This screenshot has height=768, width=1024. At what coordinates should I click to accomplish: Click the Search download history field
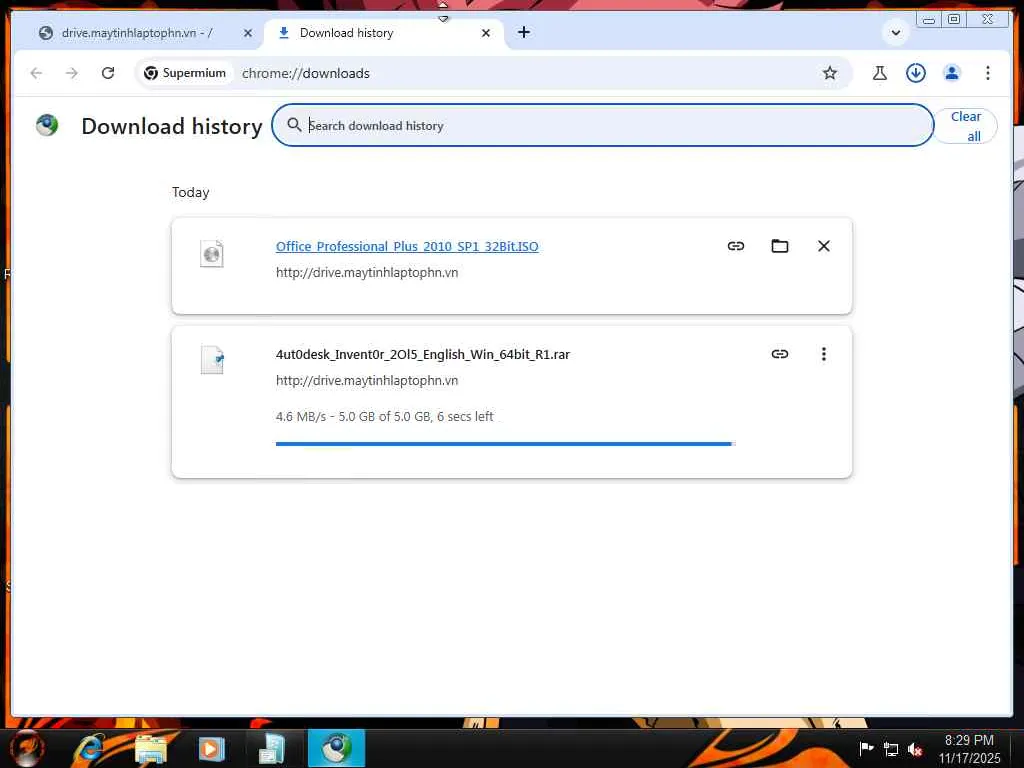[602, 125]
